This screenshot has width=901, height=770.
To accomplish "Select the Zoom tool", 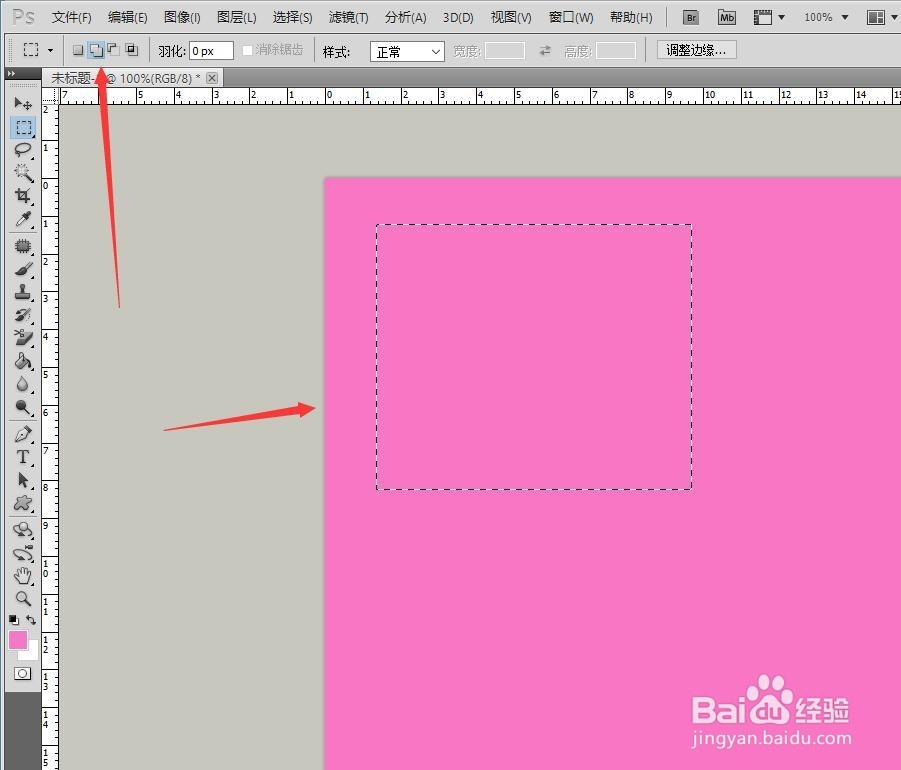I will coord(23,599).
